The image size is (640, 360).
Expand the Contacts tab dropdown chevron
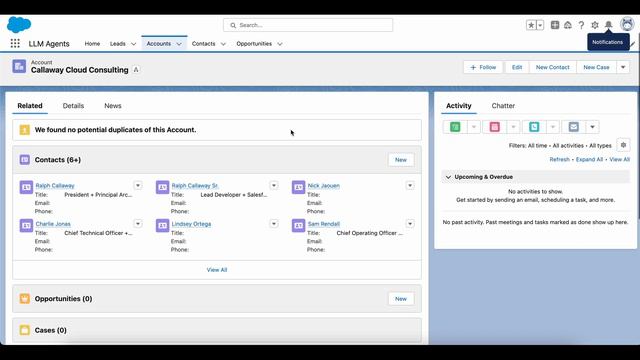tap(223, 44)
